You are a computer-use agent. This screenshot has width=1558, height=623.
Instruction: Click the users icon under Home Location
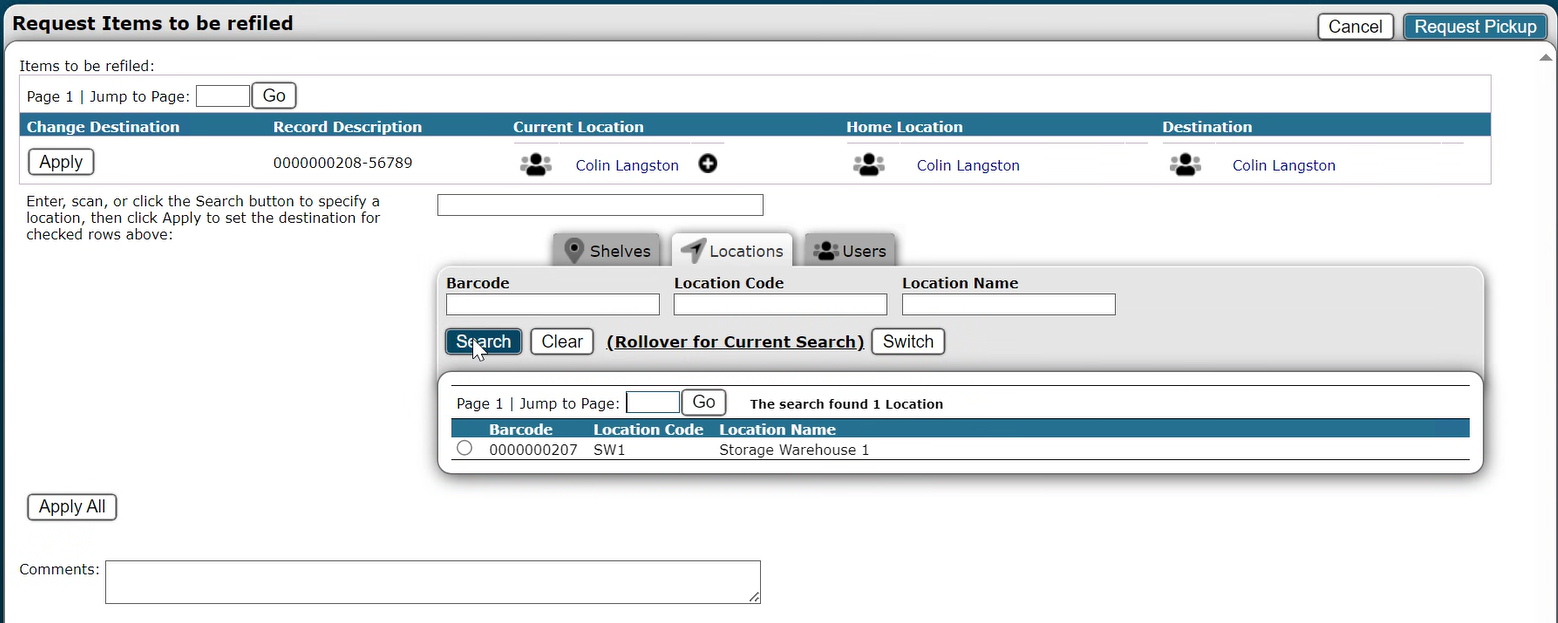pos(868,165)
